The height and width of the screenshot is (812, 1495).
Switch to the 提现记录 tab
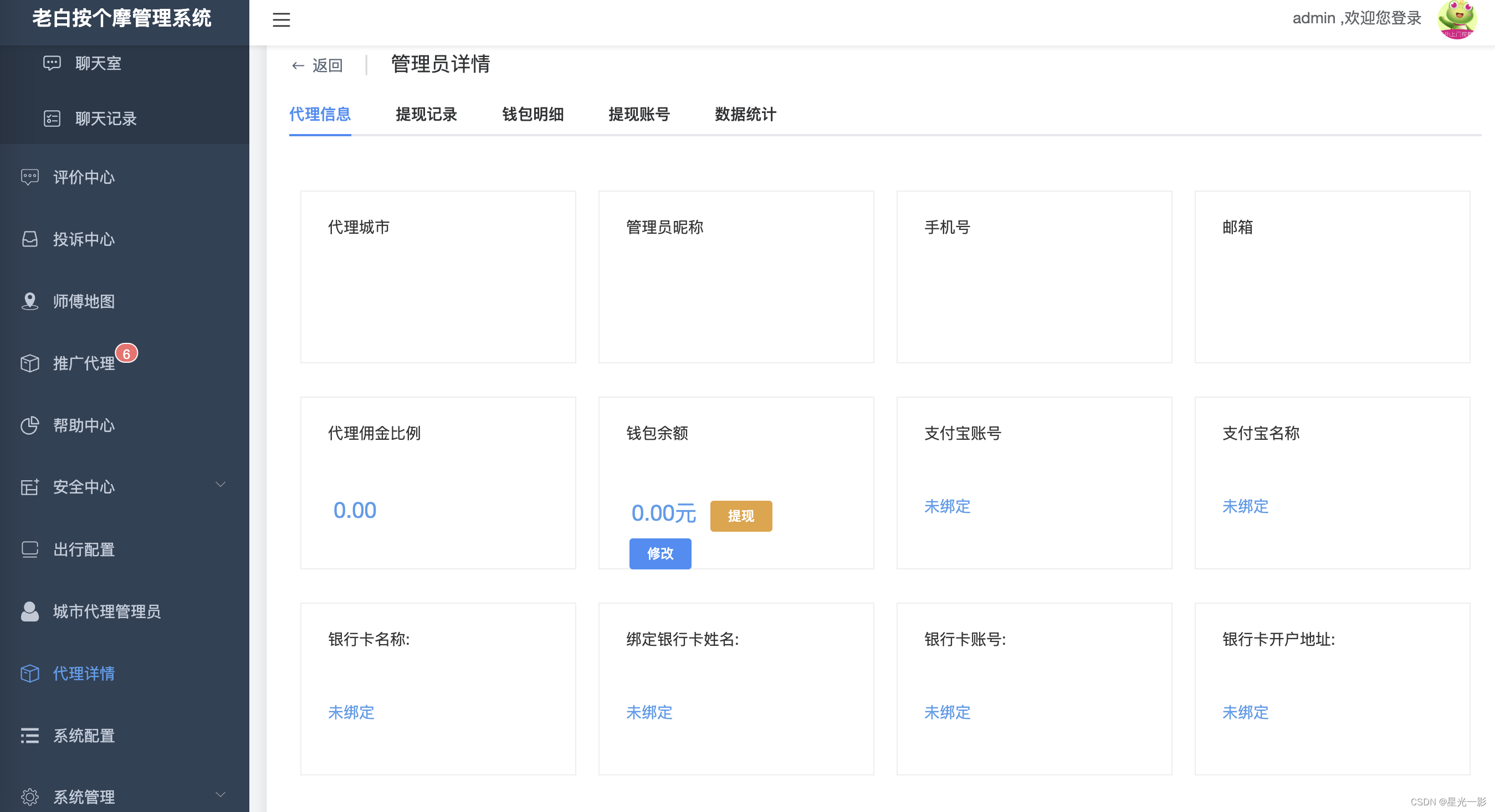pos(426,114)
